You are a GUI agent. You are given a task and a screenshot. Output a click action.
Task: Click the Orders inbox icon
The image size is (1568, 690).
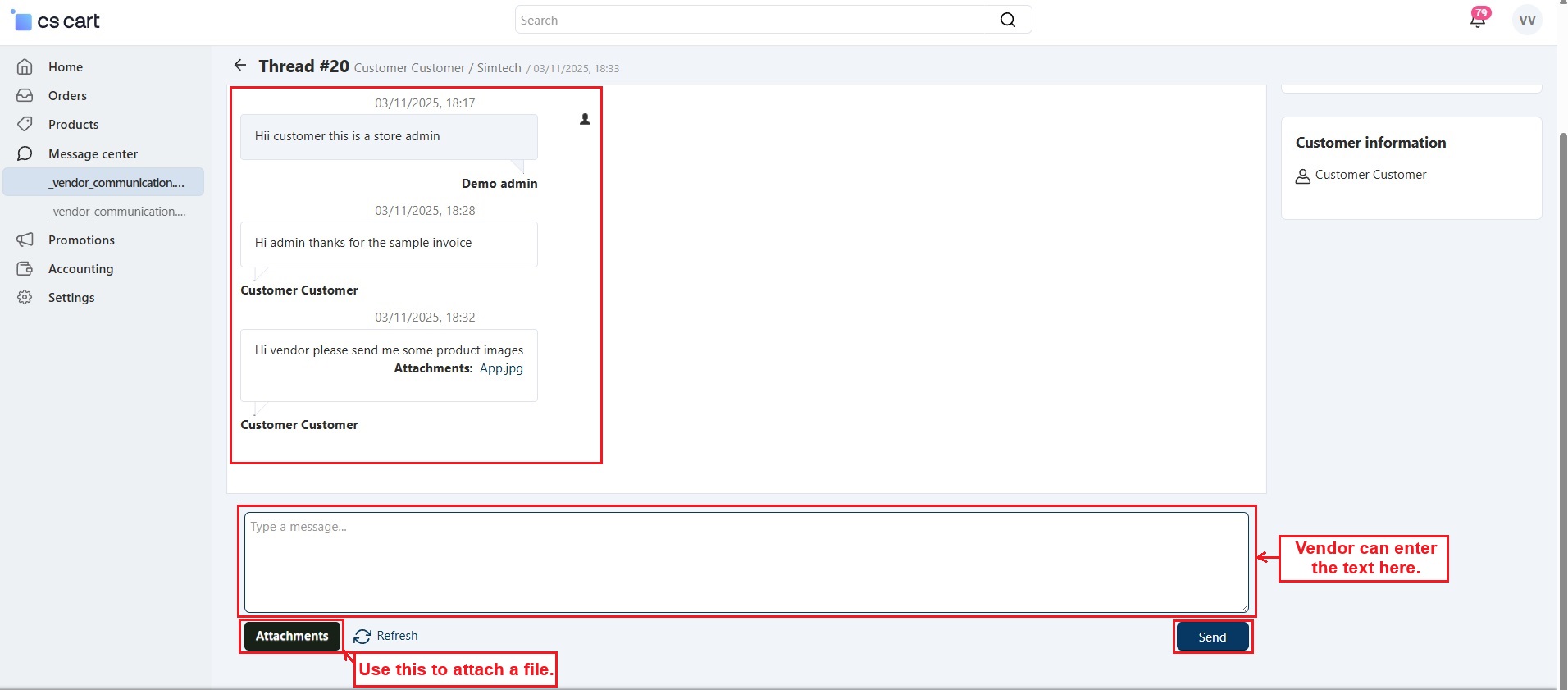(25, 96)
